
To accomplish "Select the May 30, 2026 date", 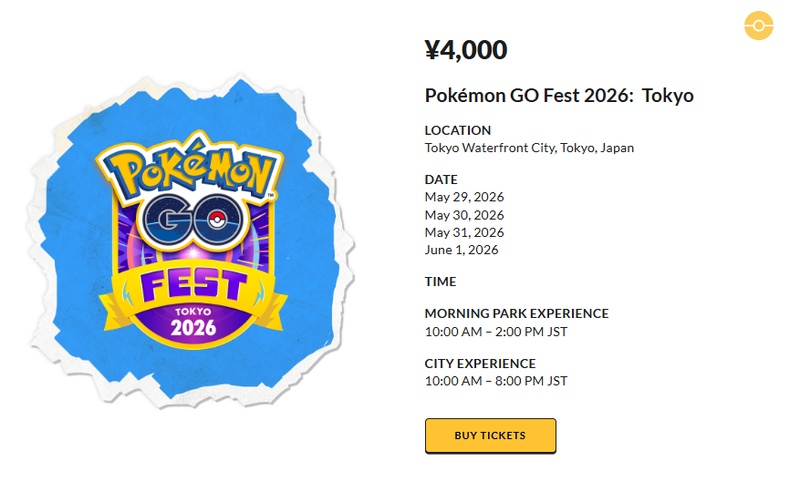I will [x=464, y=215].
